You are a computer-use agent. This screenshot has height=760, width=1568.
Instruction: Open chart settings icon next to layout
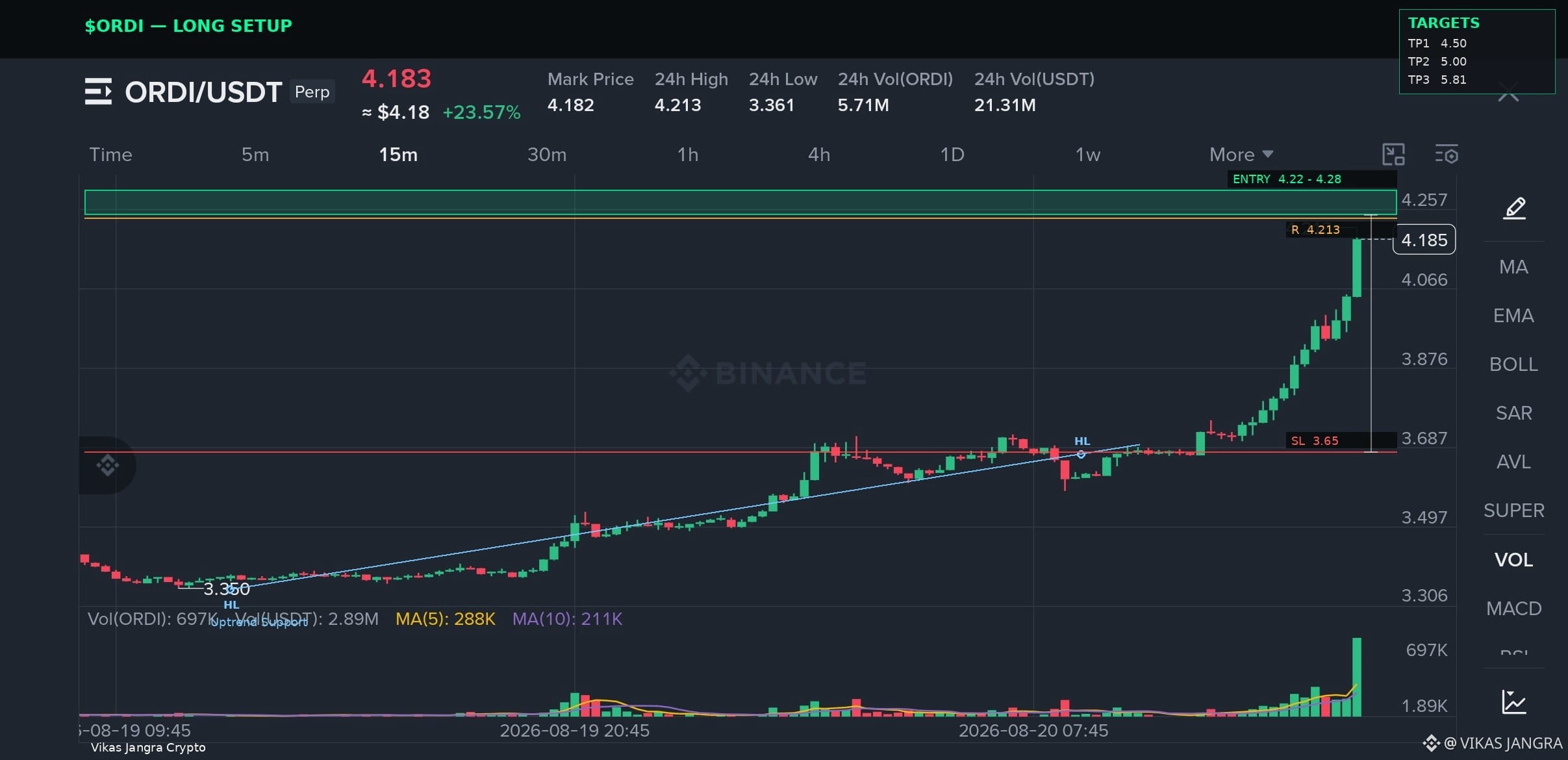pos(1447,155)
